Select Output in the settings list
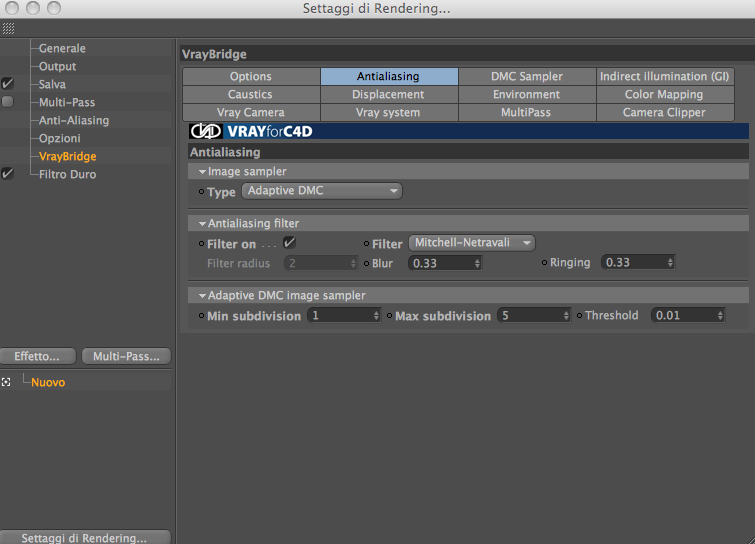The image size is (755, 544). [57, 66]
